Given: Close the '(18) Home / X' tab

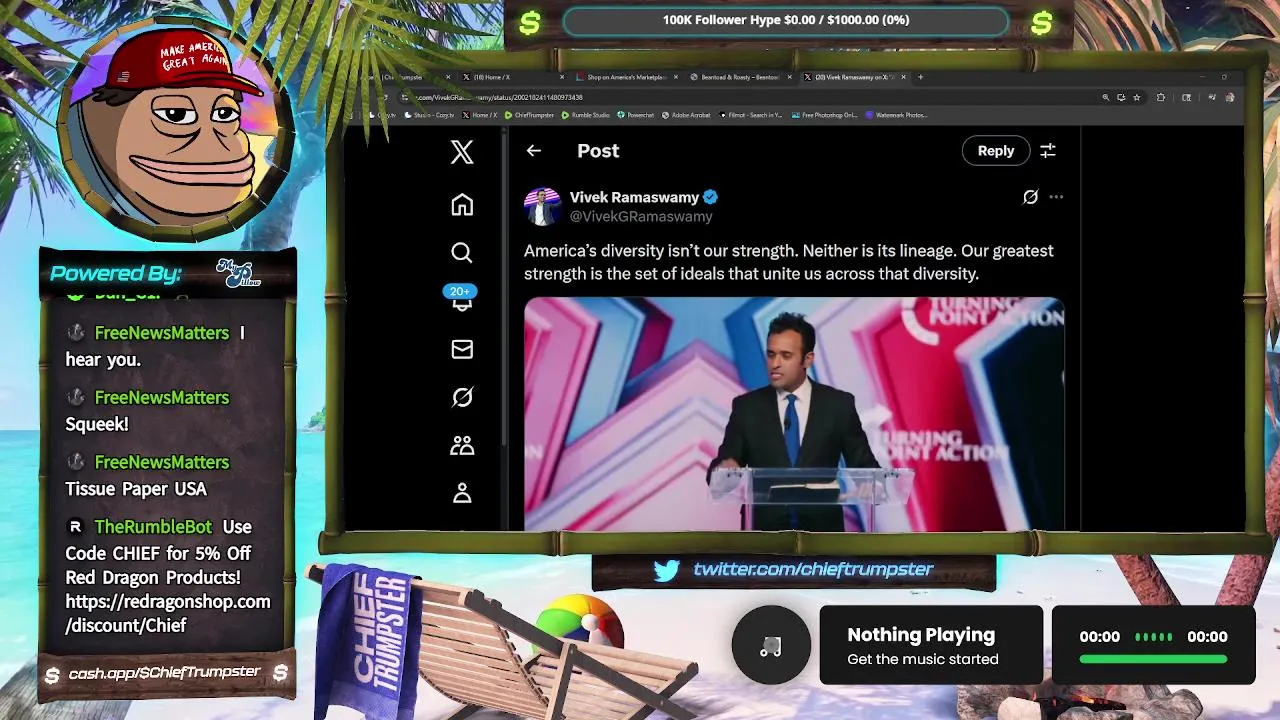Looking at the screenshot, I should click(562, 77).
